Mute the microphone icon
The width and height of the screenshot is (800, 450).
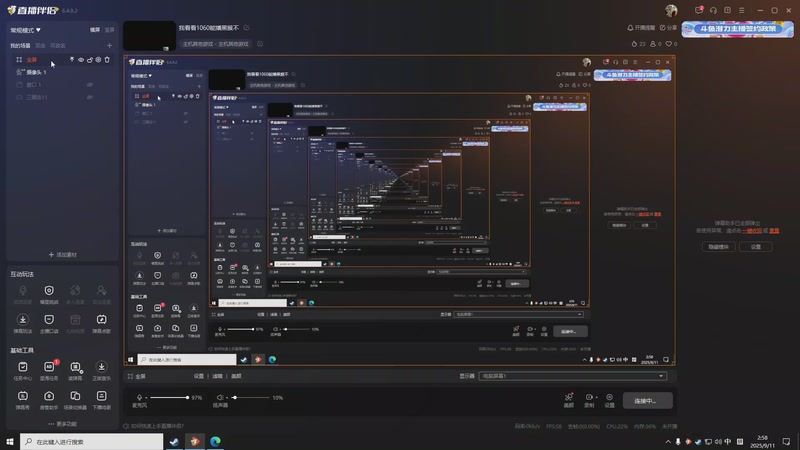(139, 397)
